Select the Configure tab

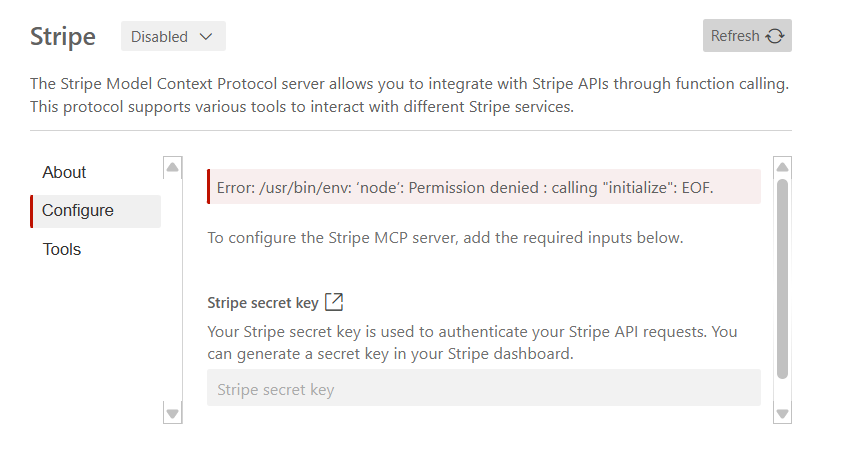78,211
